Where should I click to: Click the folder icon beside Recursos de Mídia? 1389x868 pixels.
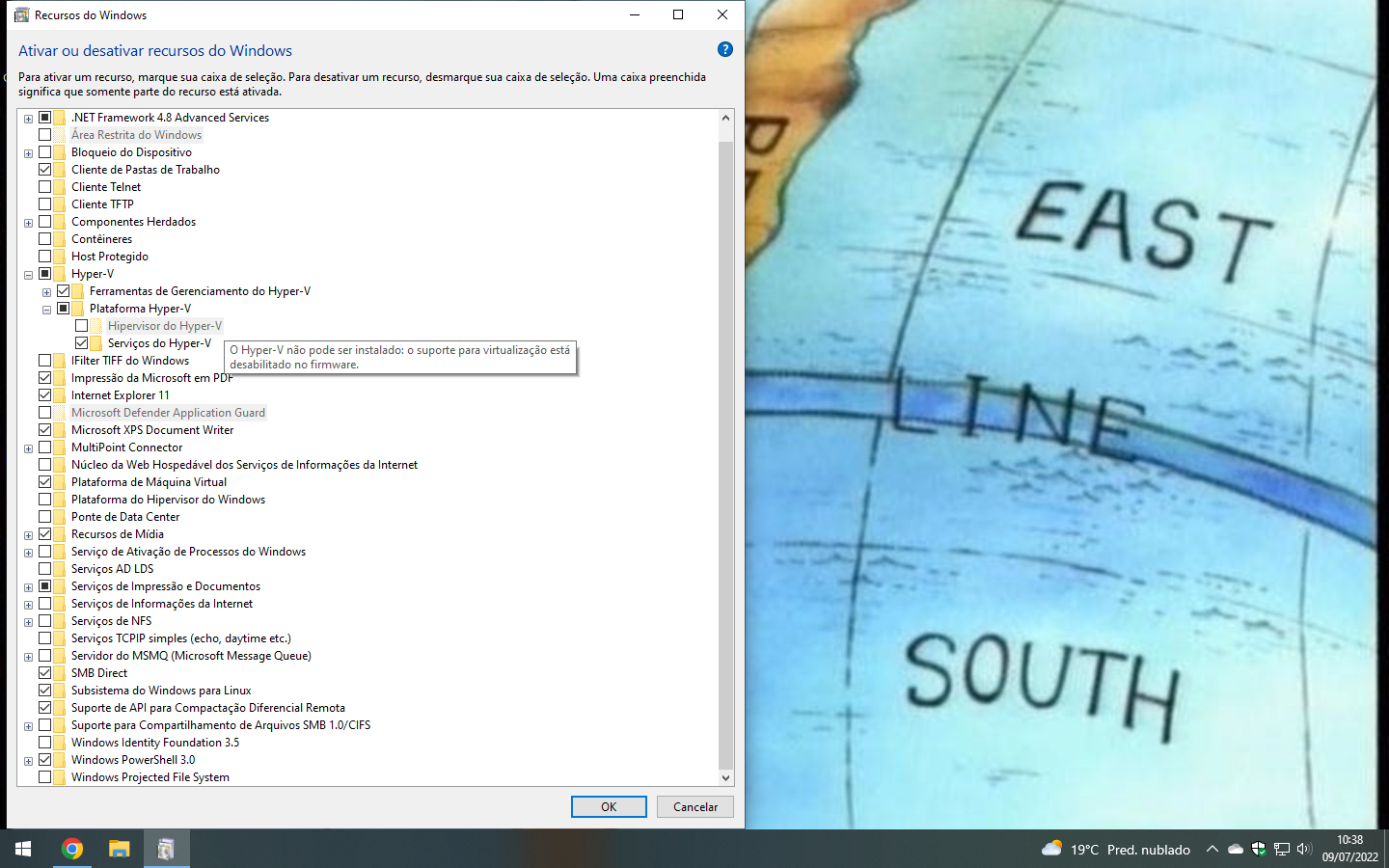[x=60, y=534]
